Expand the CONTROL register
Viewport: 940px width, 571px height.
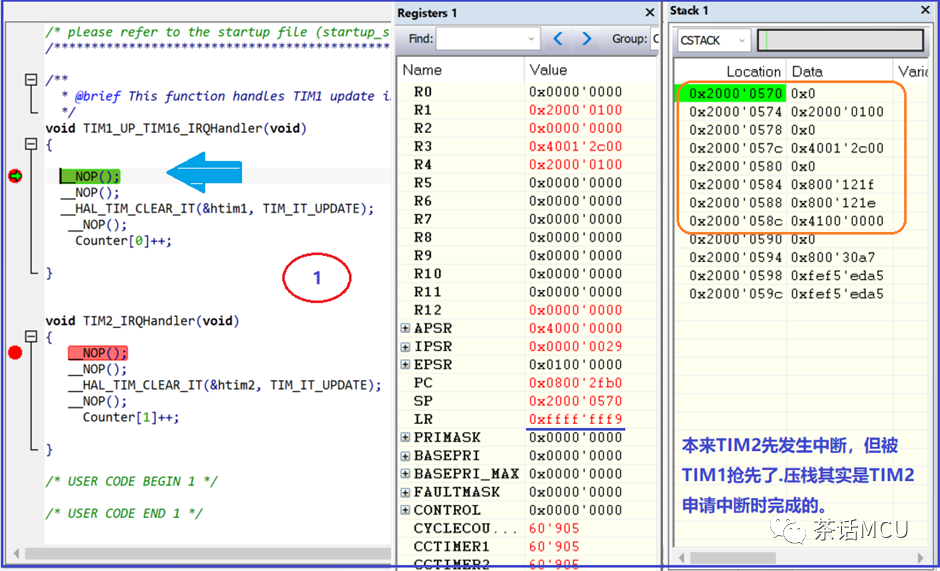pyautogui.click(x=405, y=510)
